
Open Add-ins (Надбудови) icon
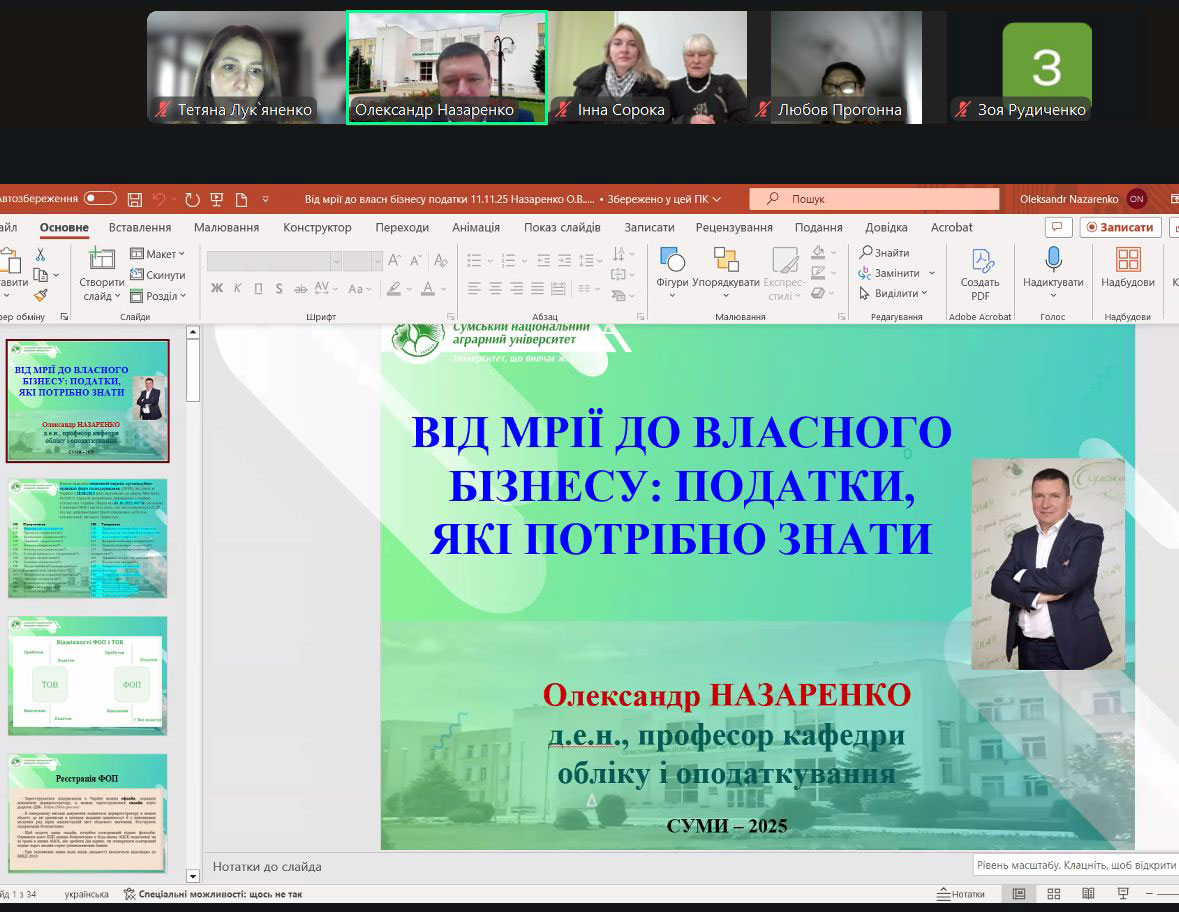[x=1128, y=270]
